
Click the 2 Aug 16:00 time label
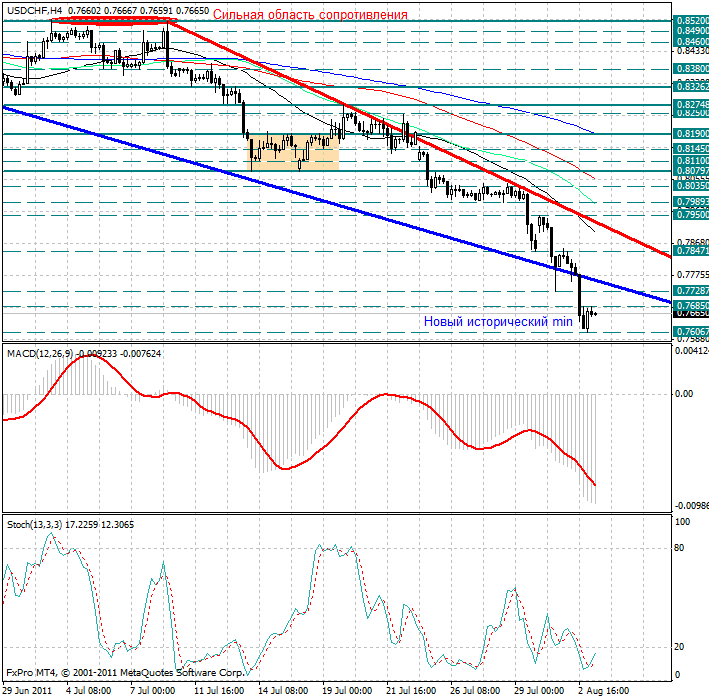[604, 691]
